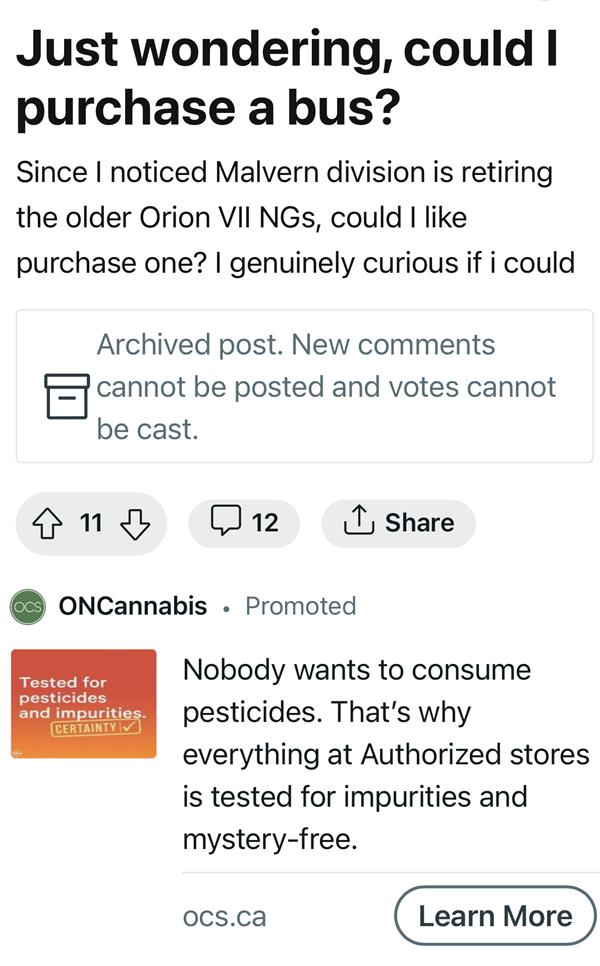Click the Learn More button
This screenshot has width=600, height=966.
click(496, 915)
